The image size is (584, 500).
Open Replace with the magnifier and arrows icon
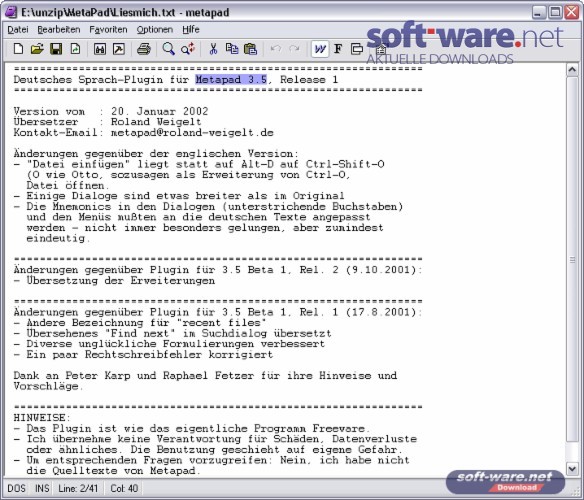click(188, 49)
